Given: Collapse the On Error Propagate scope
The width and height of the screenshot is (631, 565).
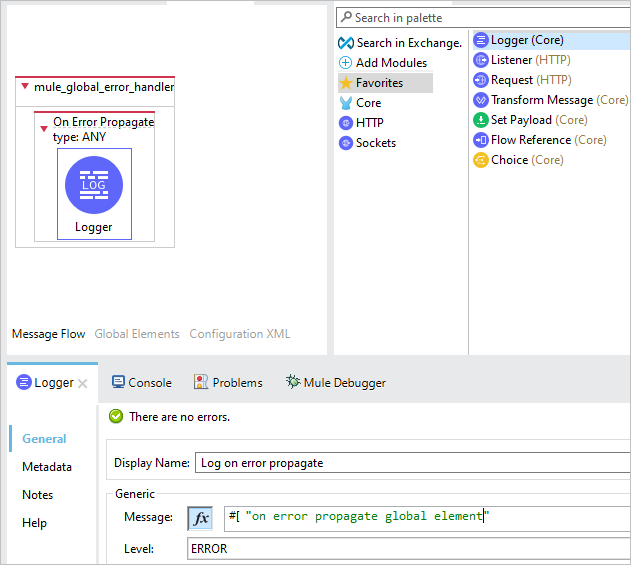Looking at the screenshot, I should 44,129.
